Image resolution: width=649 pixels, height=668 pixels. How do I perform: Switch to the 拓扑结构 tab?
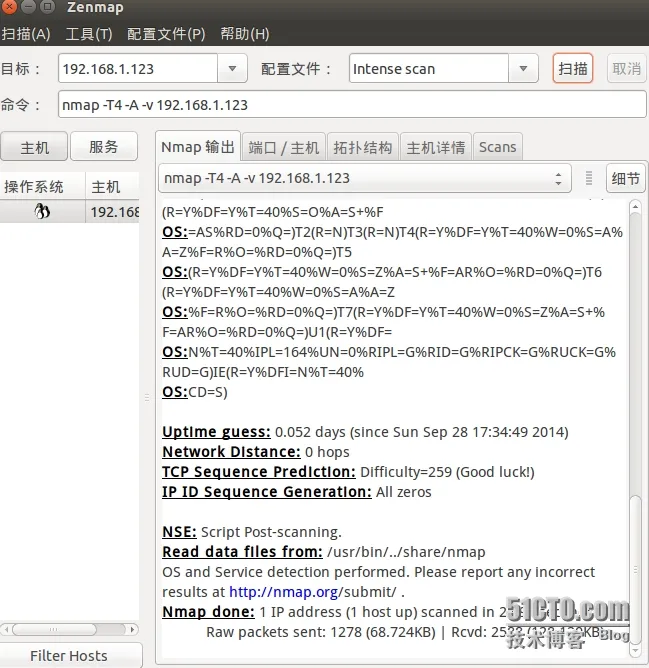click(x=363, y=147)
